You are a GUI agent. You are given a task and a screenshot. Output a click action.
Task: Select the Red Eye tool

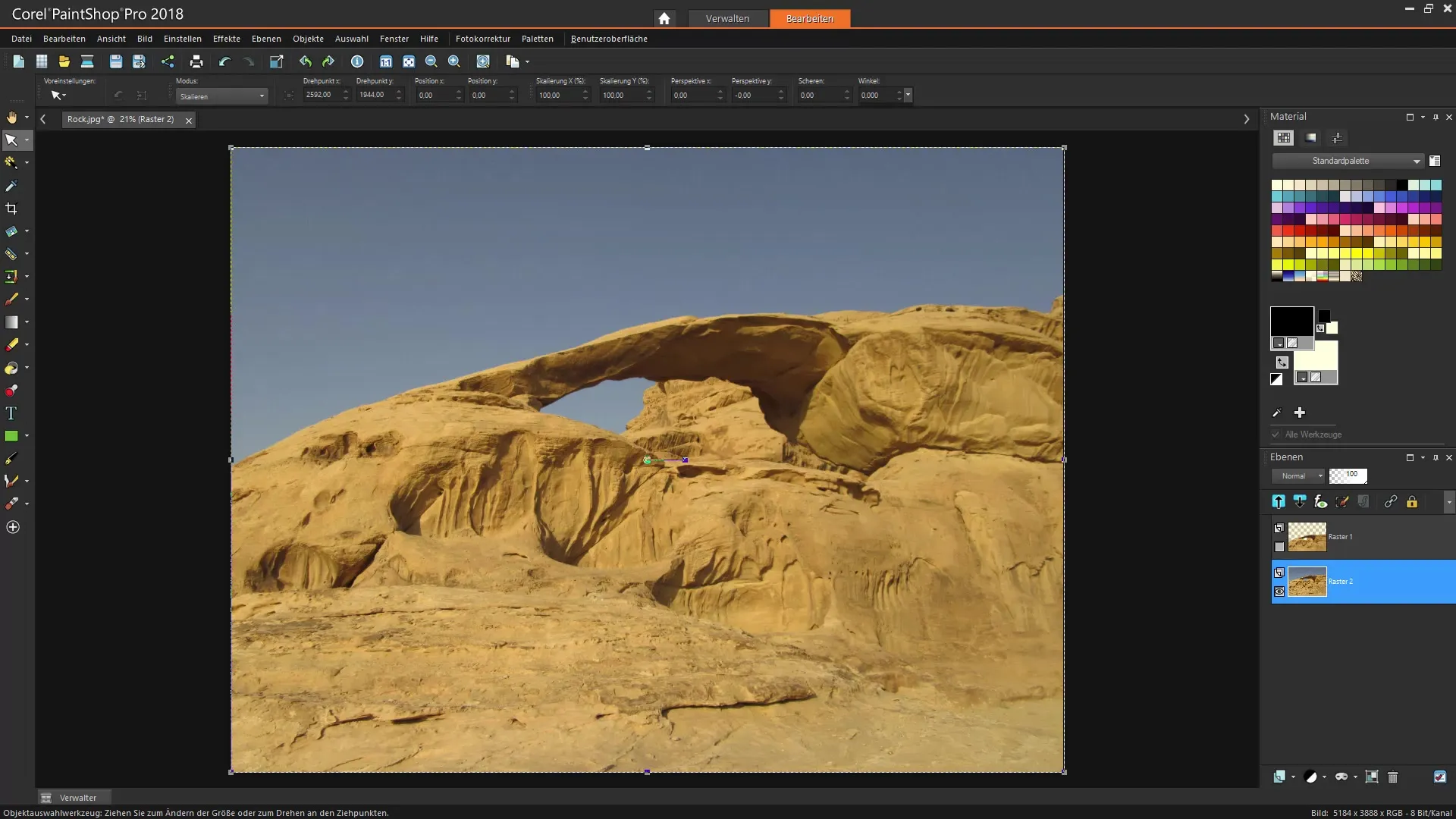11,391
